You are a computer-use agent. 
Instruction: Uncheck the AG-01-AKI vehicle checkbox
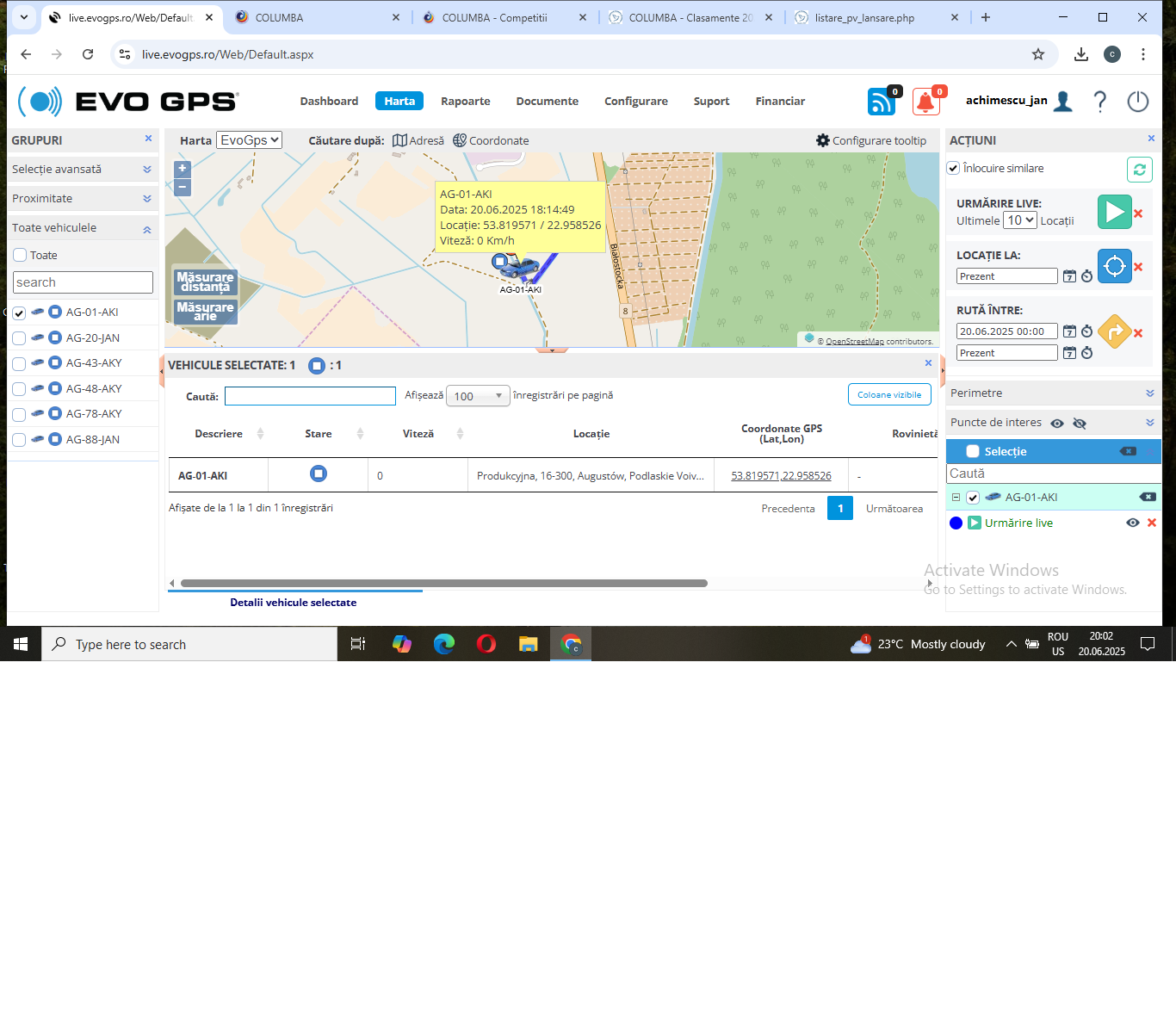click(19, 313)
